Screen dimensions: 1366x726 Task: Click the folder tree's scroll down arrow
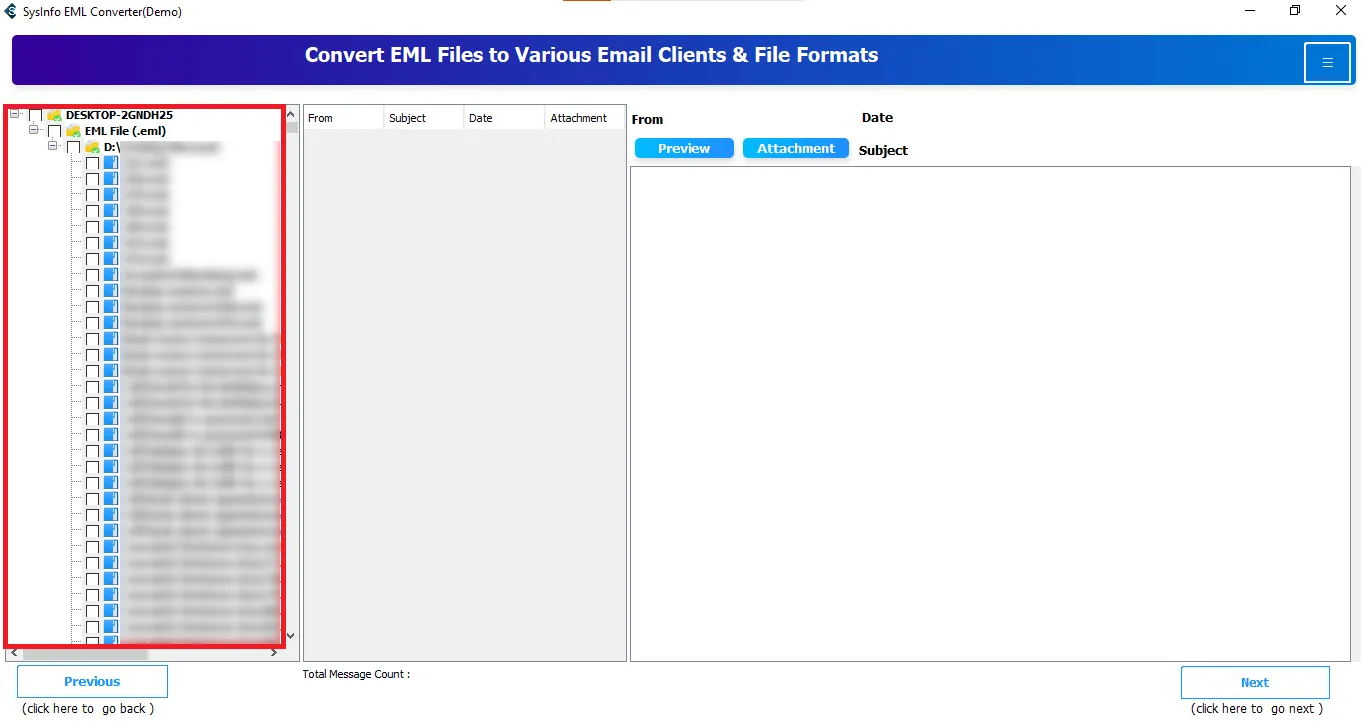pos(292,635)
